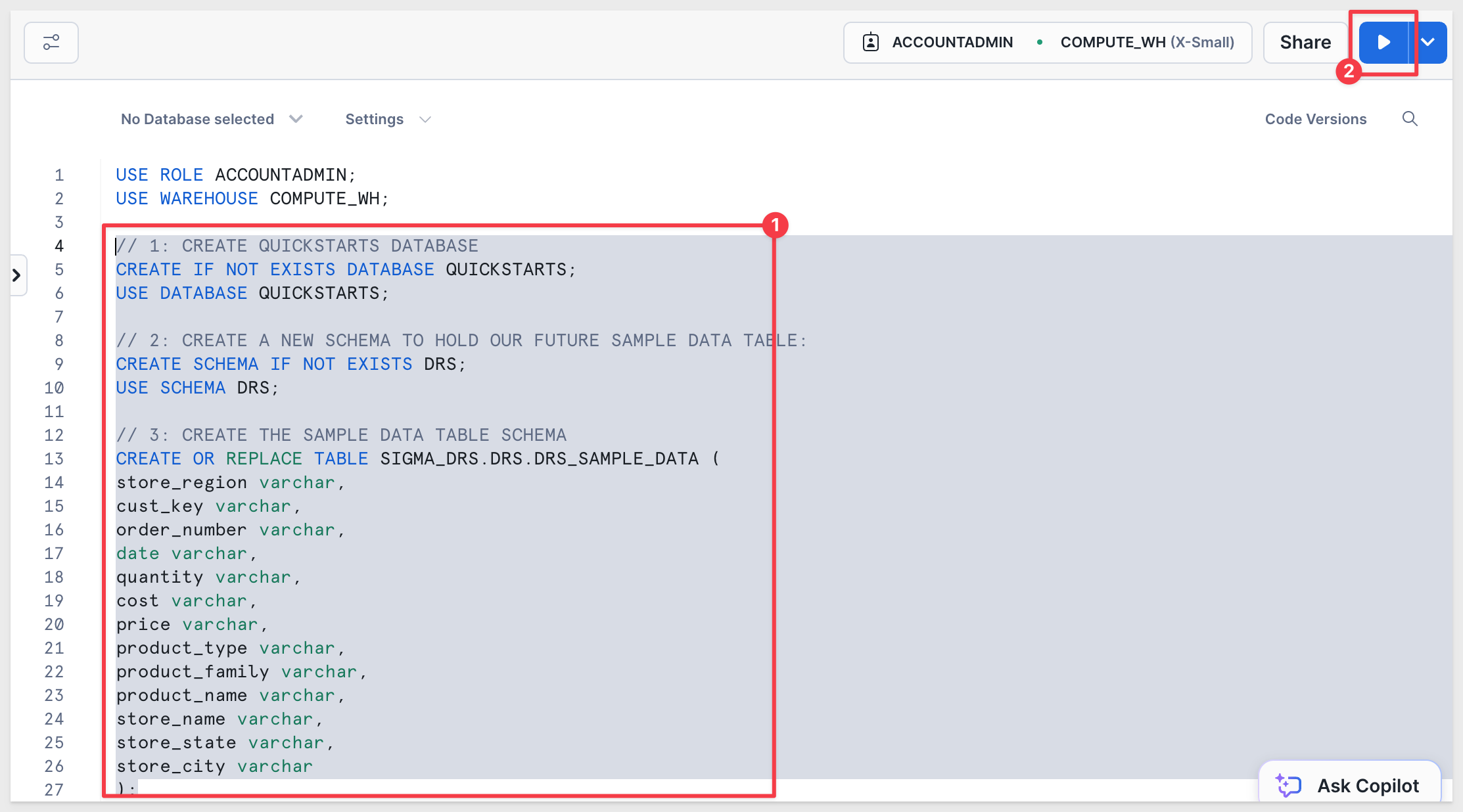This screenshot has width=1463, height=812.
Task: Click CREATE IF NOT EXISTS DATABASE QUICKSTARTS line
Action: [346, 269]
